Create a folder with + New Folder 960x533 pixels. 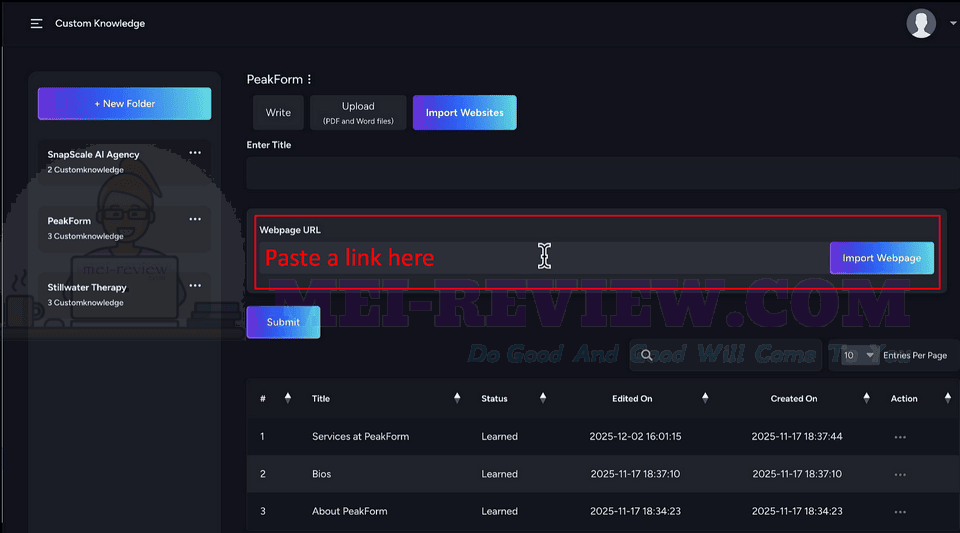tap(124, 103)
